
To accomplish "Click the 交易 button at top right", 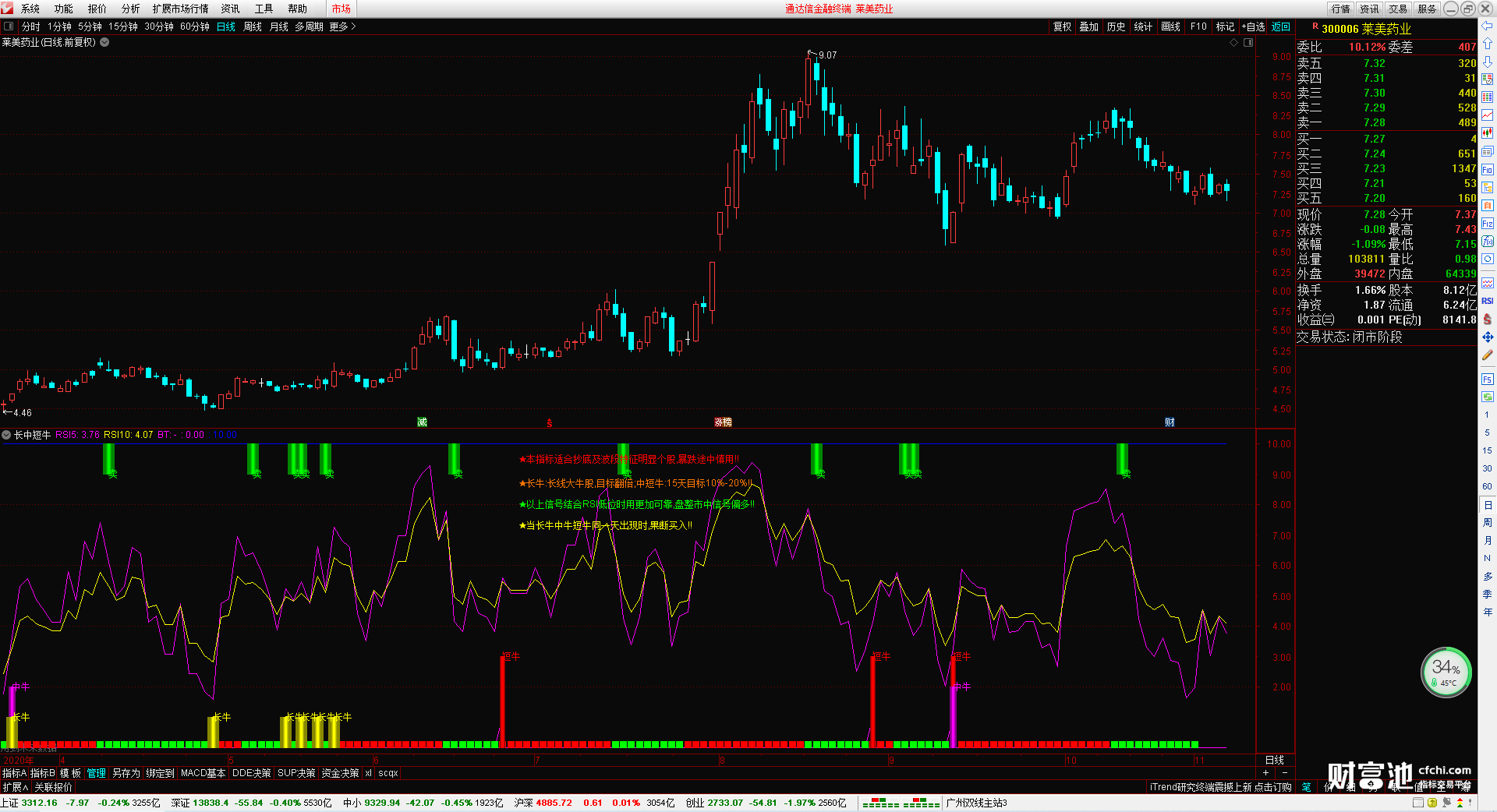I will (1398, 9).
